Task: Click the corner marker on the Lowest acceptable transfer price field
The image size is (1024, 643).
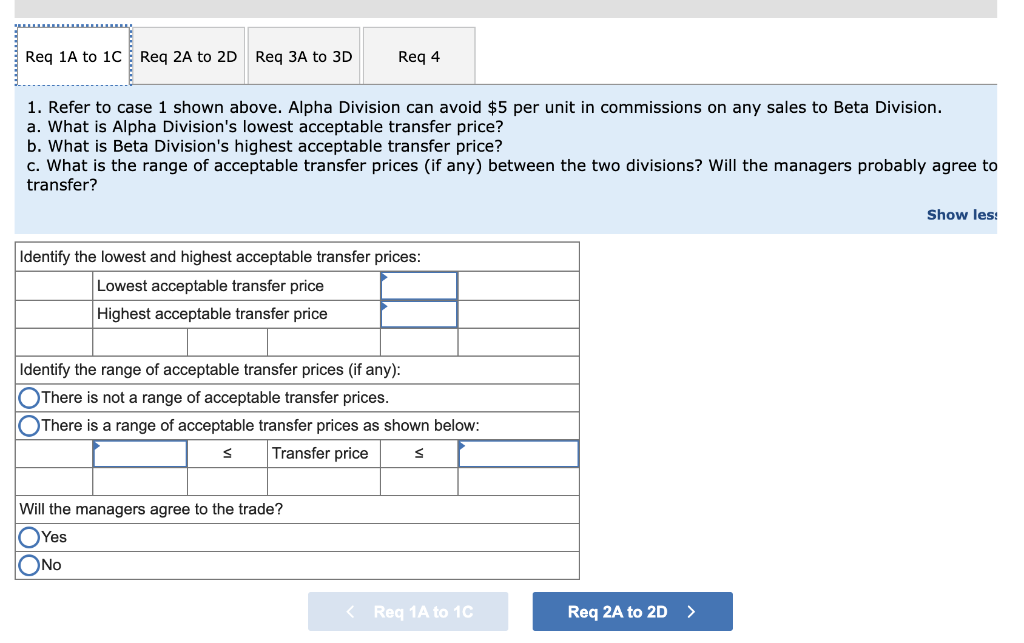Action: pos(384,277)
